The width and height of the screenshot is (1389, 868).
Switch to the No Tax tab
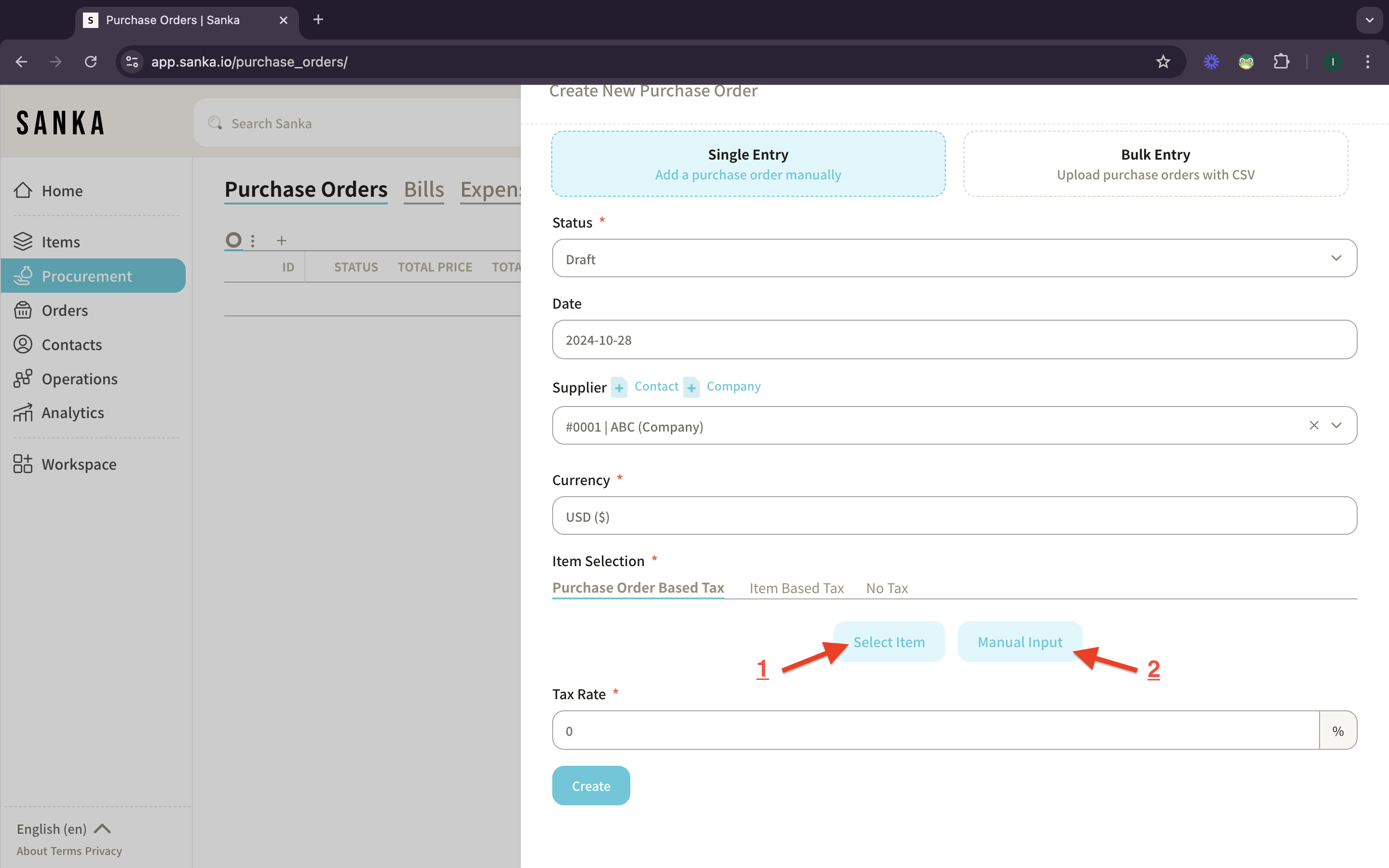[887, 588]
